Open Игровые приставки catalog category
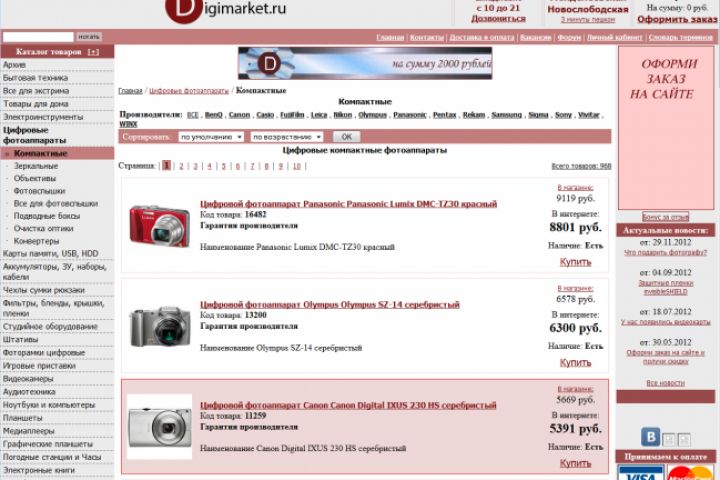Image resolution: width=720 pixels, height=480 pixels. tap(39, 366)
